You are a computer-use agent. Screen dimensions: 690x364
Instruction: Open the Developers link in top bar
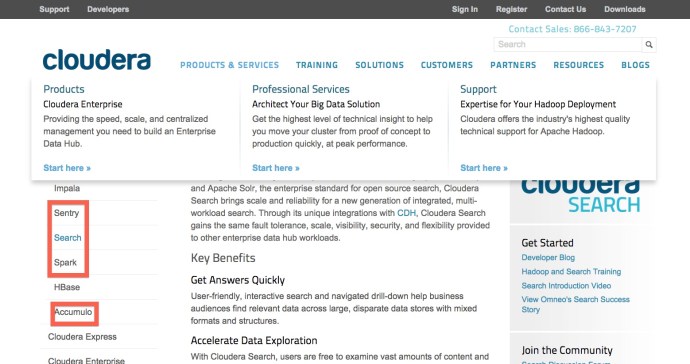pos(108,9)
